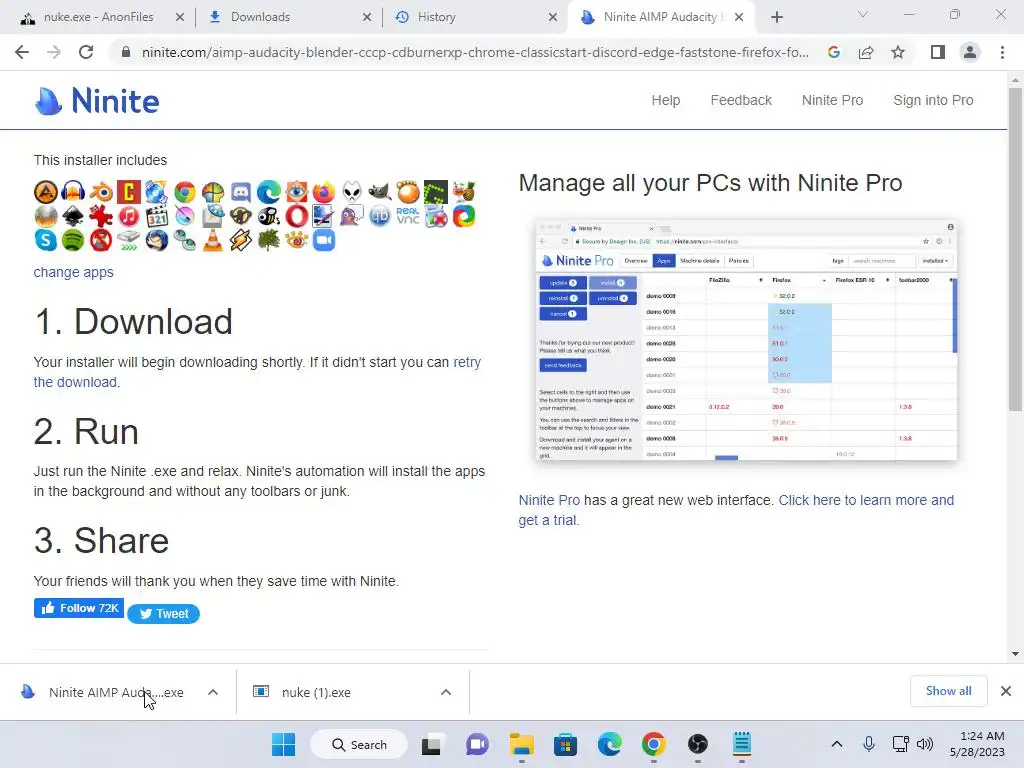Expand options for Ninite AIMP download item
This screenshot has height=768, width=1024.
pos(213,692)
